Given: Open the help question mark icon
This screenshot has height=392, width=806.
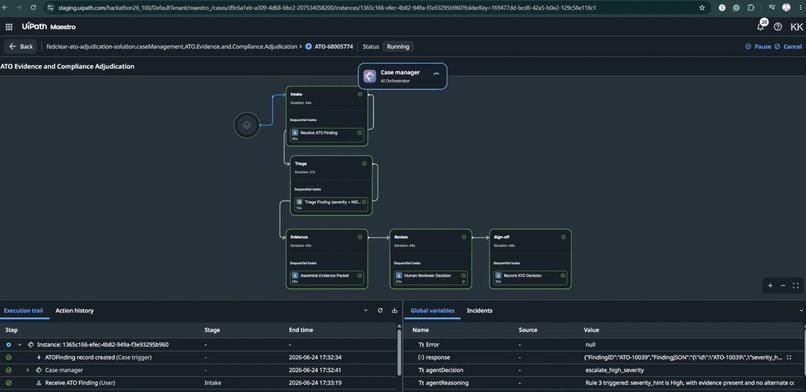Looking at the screenshot, I should (778, 27).
